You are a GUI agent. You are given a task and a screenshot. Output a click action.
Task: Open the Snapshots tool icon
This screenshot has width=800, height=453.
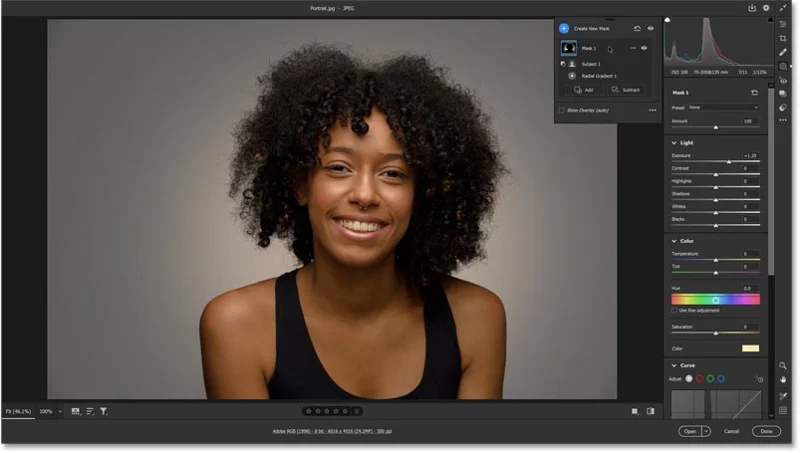[x=783, y=94]
